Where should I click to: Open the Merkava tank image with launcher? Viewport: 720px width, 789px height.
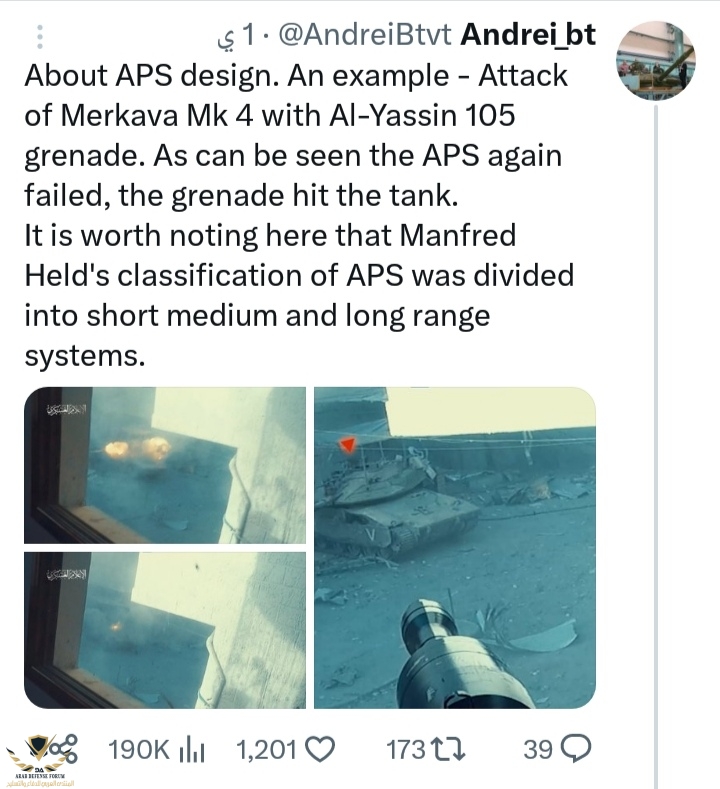[x=455, y=548]
